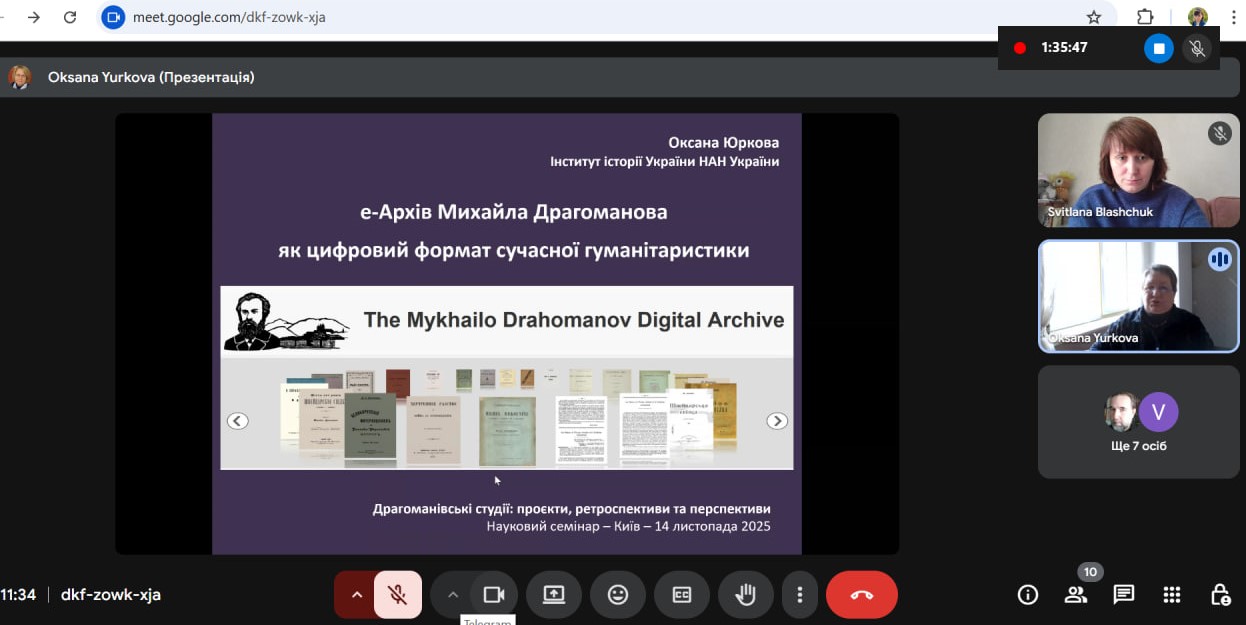Open host controls lock icon
Viewport: 1246px width, 625px height.
click(x=1220, y=595)
